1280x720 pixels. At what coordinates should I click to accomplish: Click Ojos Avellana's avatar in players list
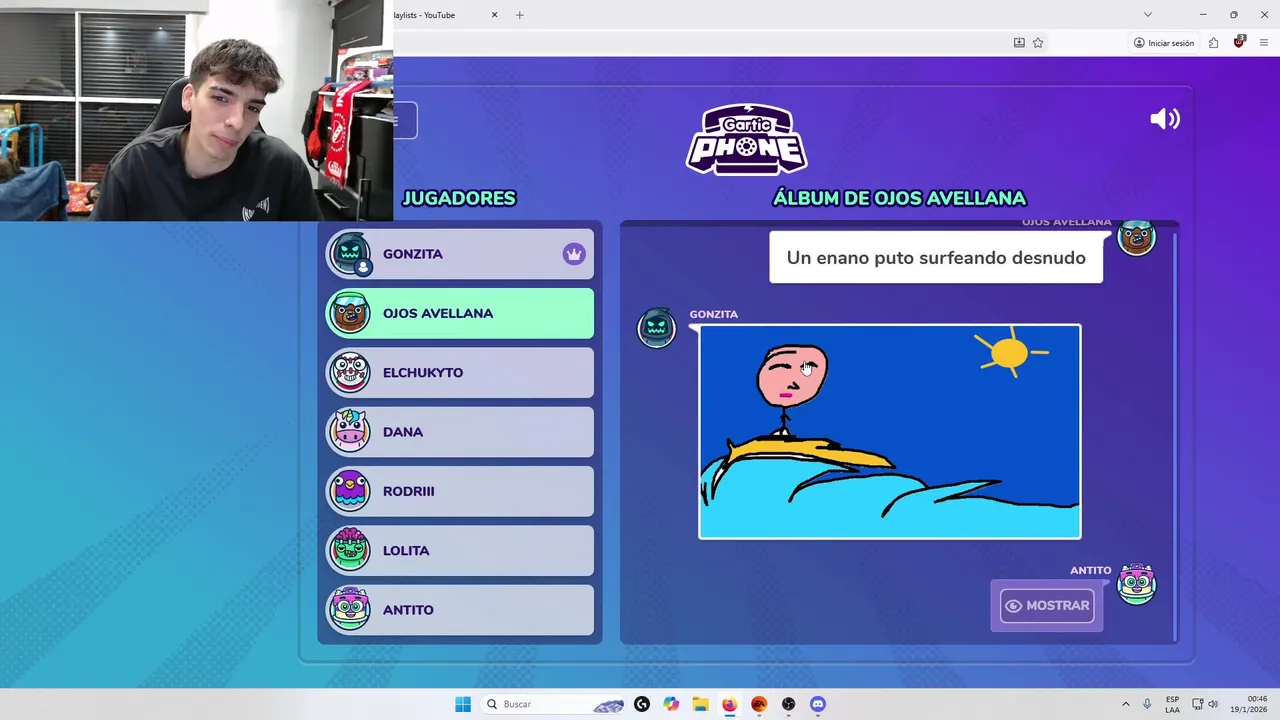pyautogui.click(x=350, y=313)
